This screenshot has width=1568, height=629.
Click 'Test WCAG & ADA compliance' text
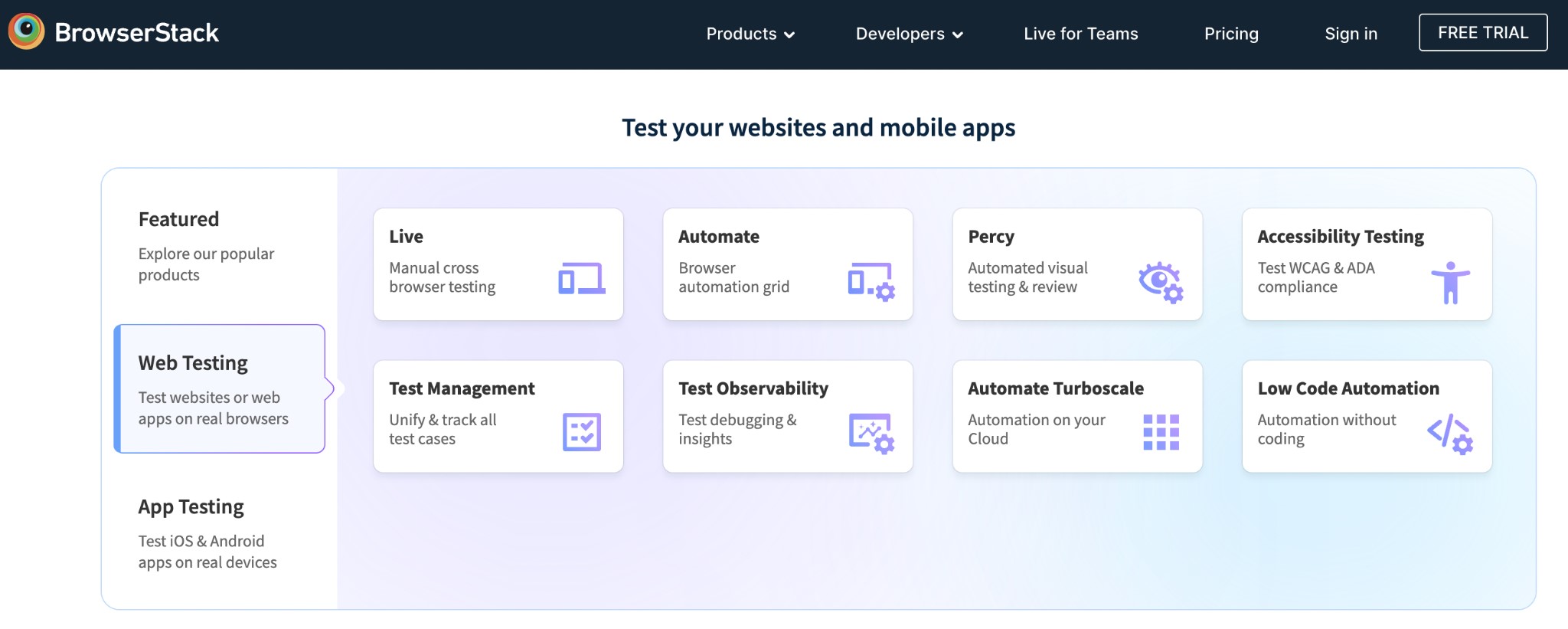[1316, 277]
